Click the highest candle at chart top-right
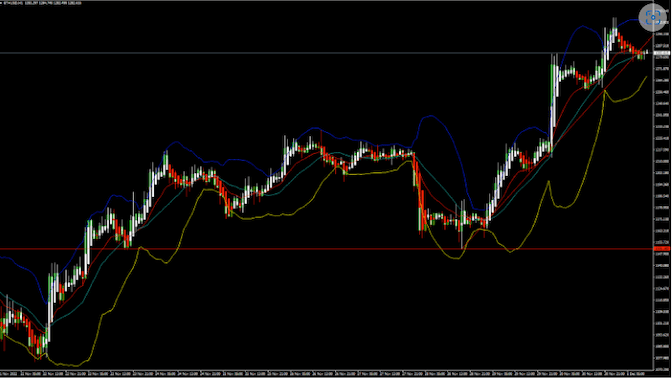The width and height of the screenshot is (672, 383). [615, 31]
